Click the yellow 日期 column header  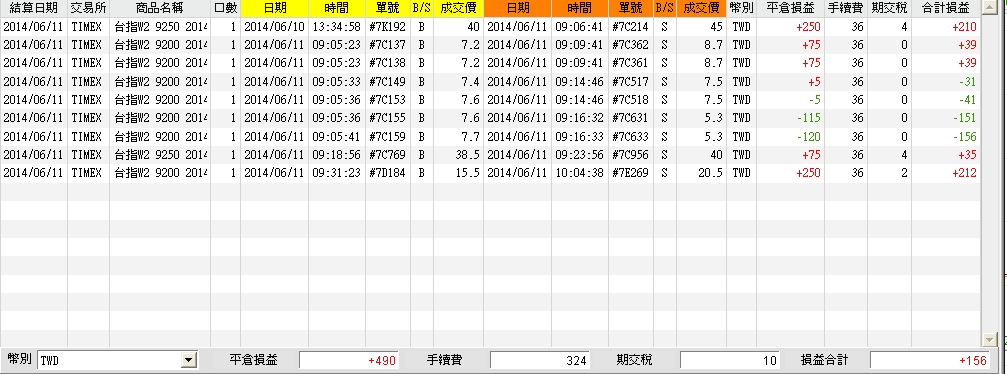click(x=274, y=8)
